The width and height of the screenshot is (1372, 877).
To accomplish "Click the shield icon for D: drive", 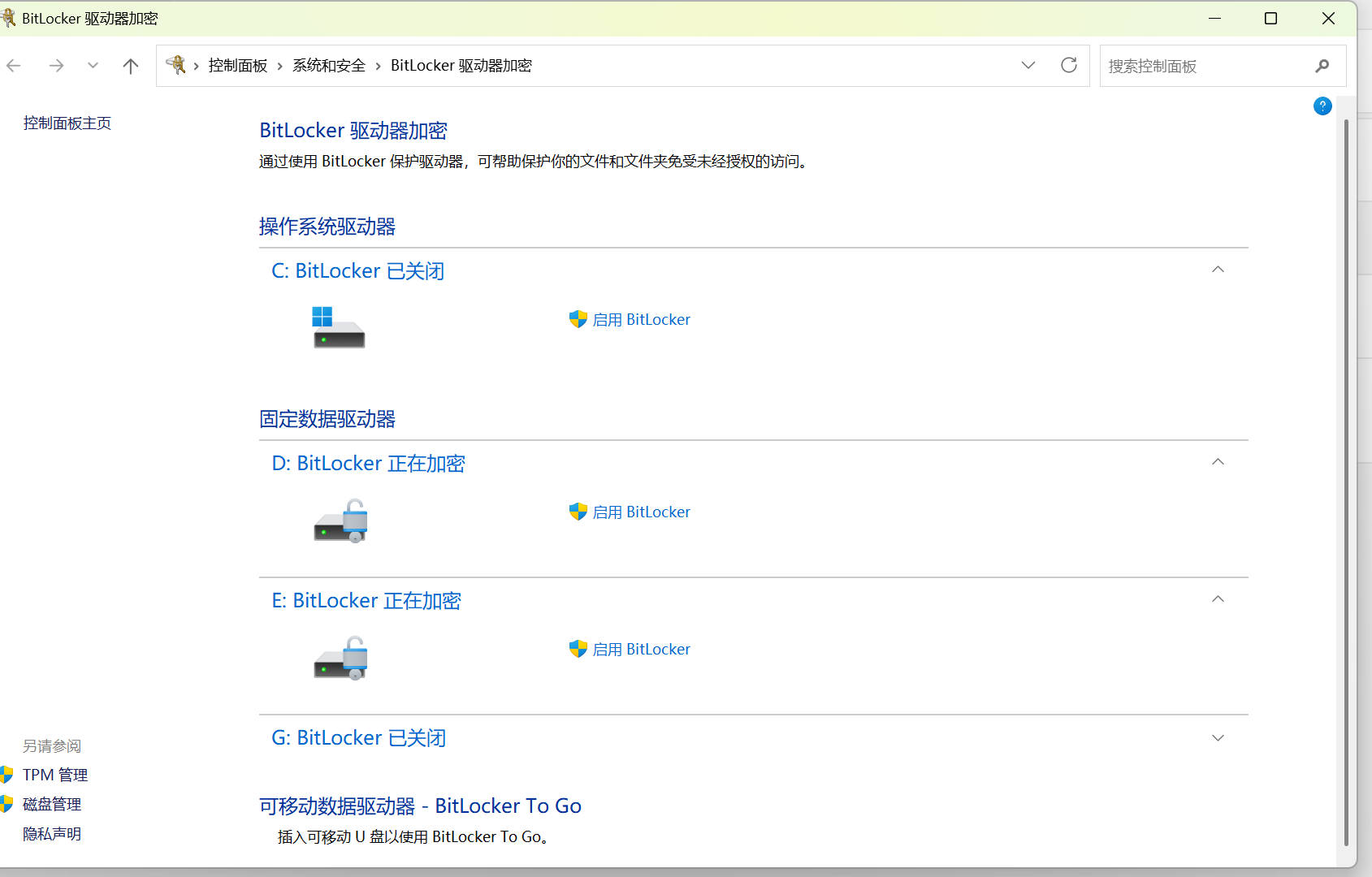I will 578,512.
